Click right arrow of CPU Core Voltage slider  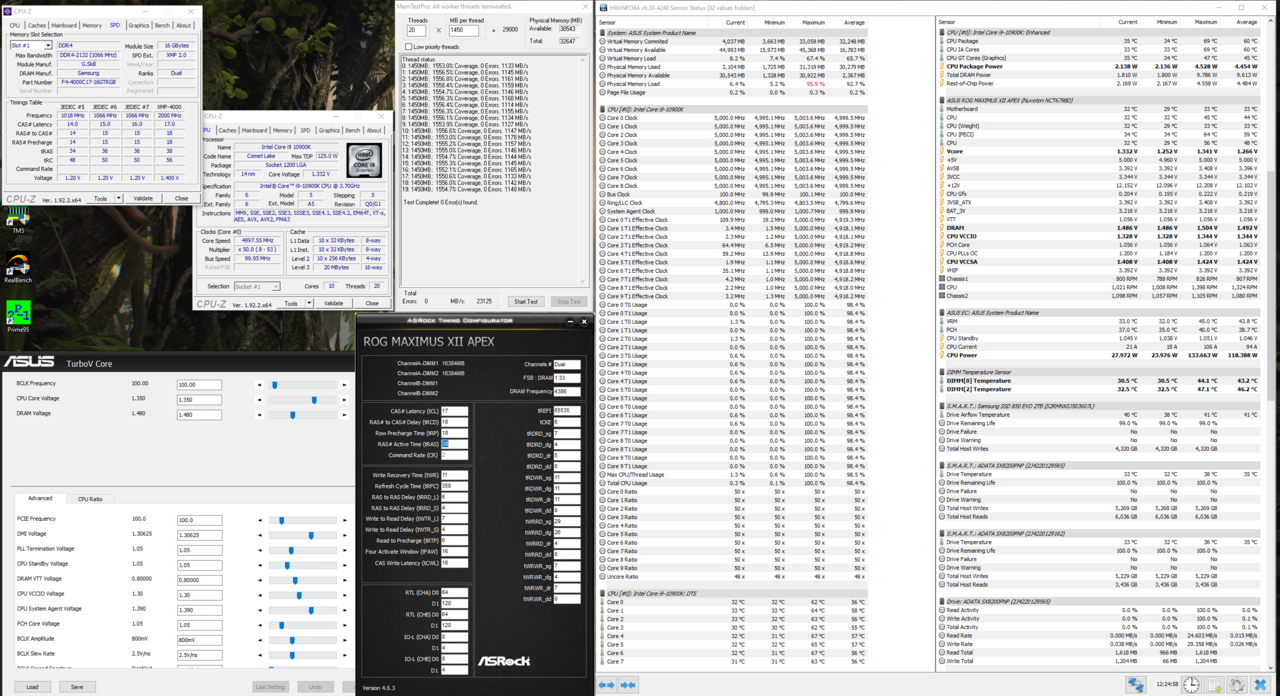345,399
